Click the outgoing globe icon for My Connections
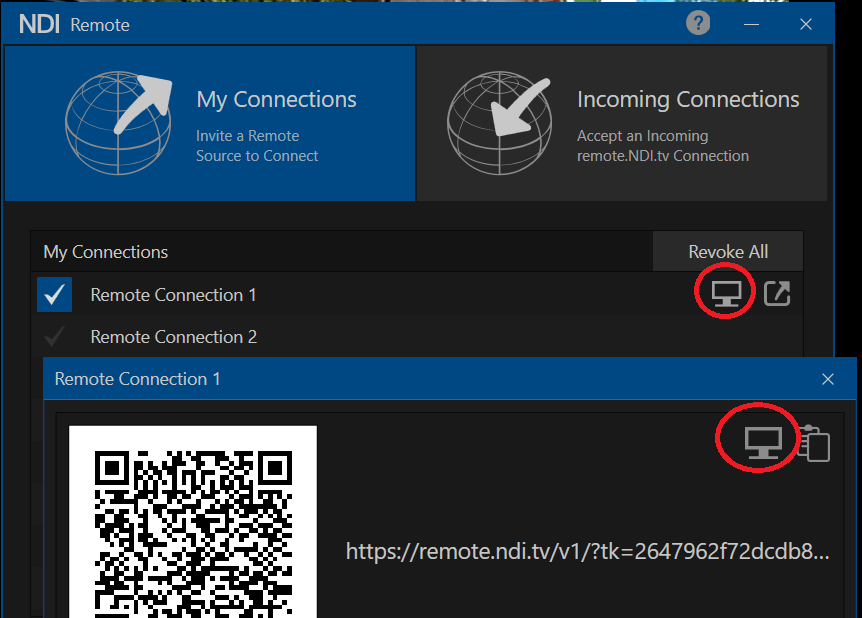Screen dimensions: 862x618 tap(119, 123)
